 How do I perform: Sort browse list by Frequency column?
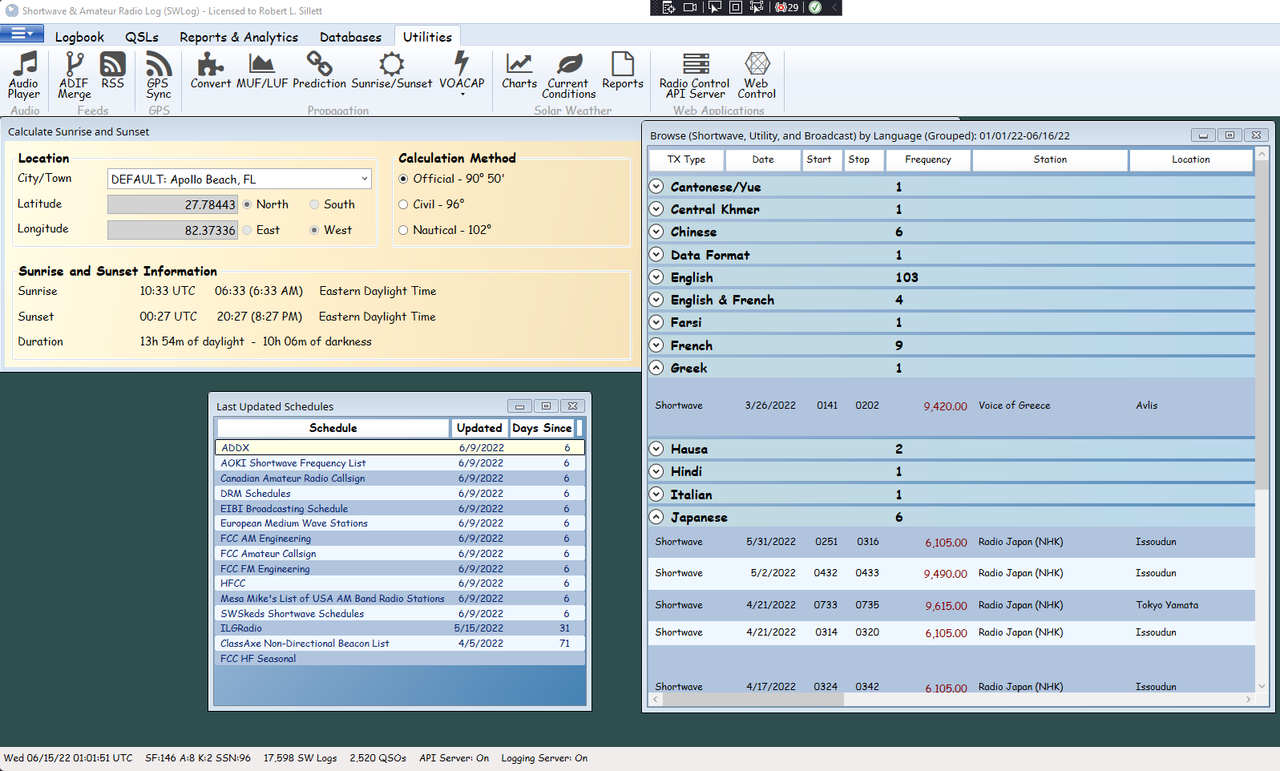click(x=928, y=159)
